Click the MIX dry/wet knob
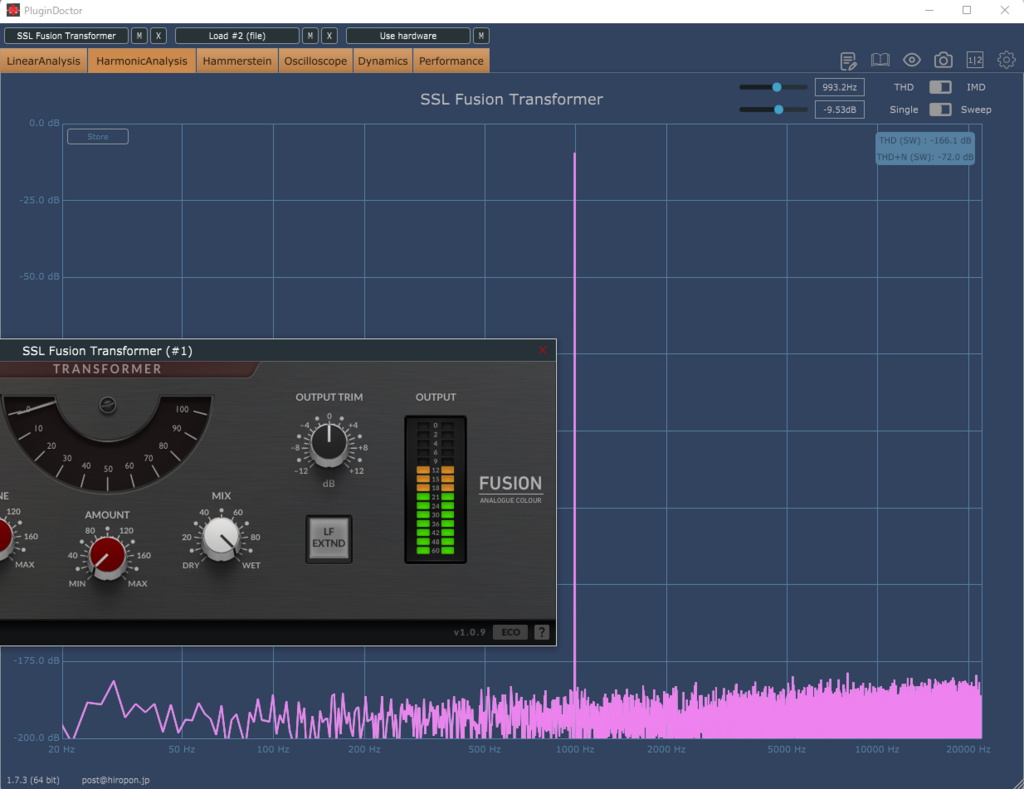The image size is (1024, 789). [x=221, y=538]
